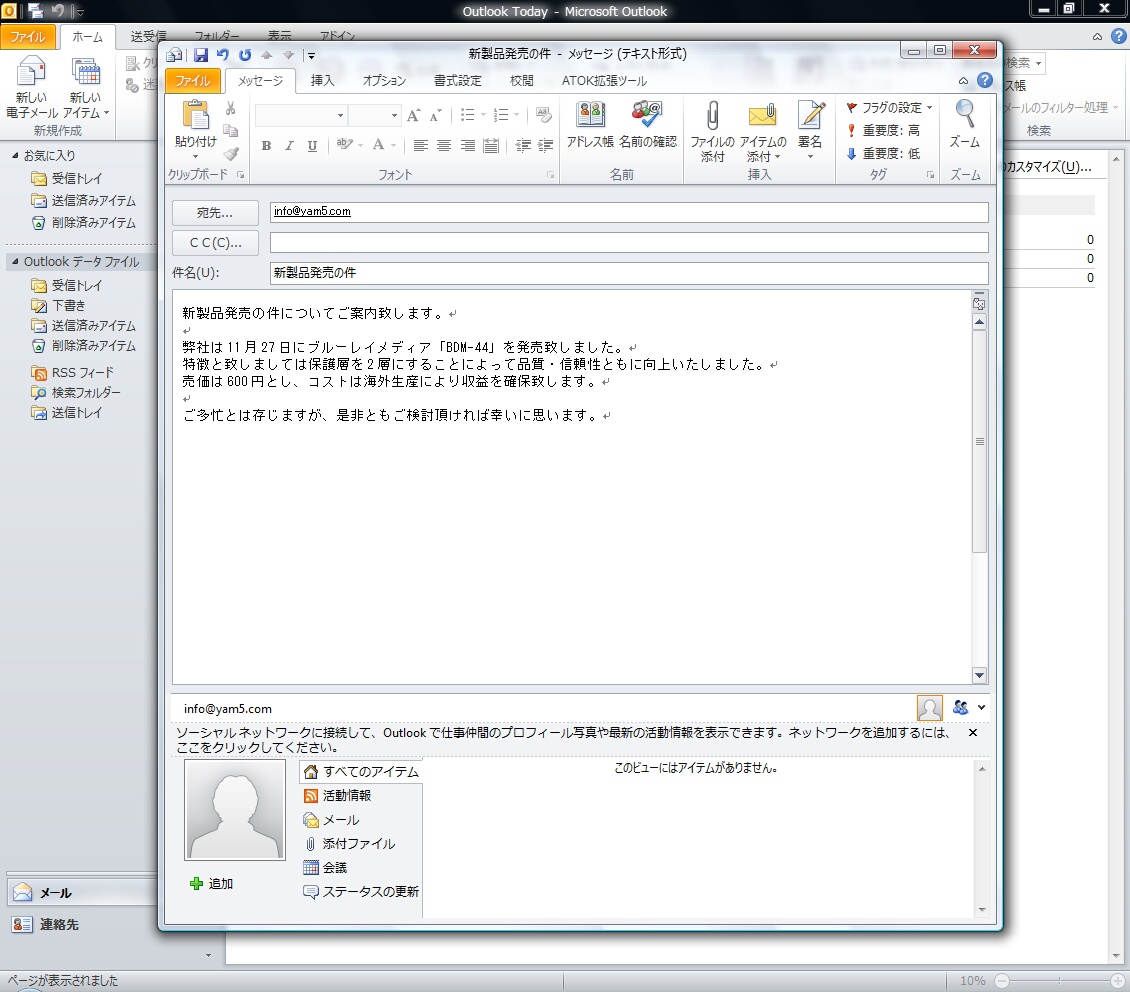Image resolution: width=1130 pixels, height=992 pixels.
Task: Click the message window help icon
Action: (x=985, y=81)
